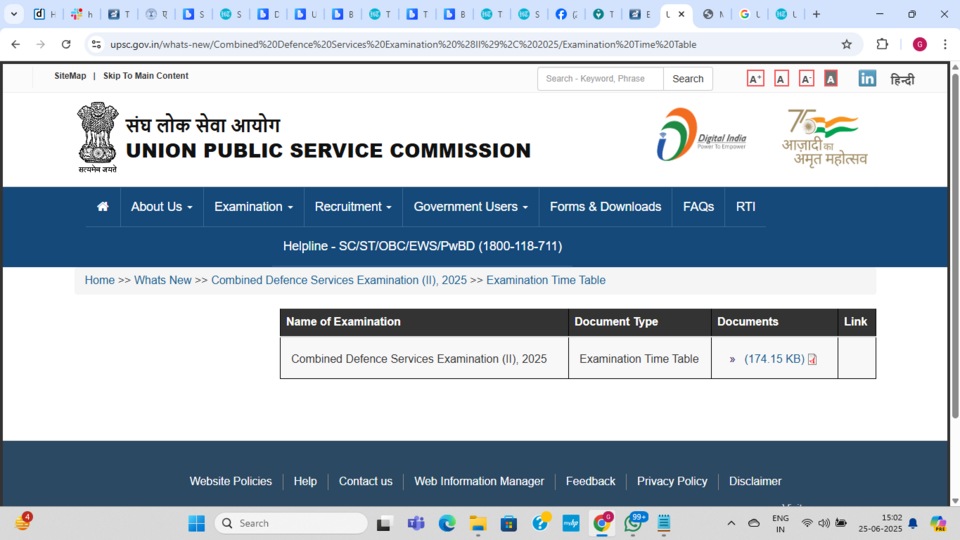960x540 pixels.
Task: Switch site language to Hindi
Action: 902,79
